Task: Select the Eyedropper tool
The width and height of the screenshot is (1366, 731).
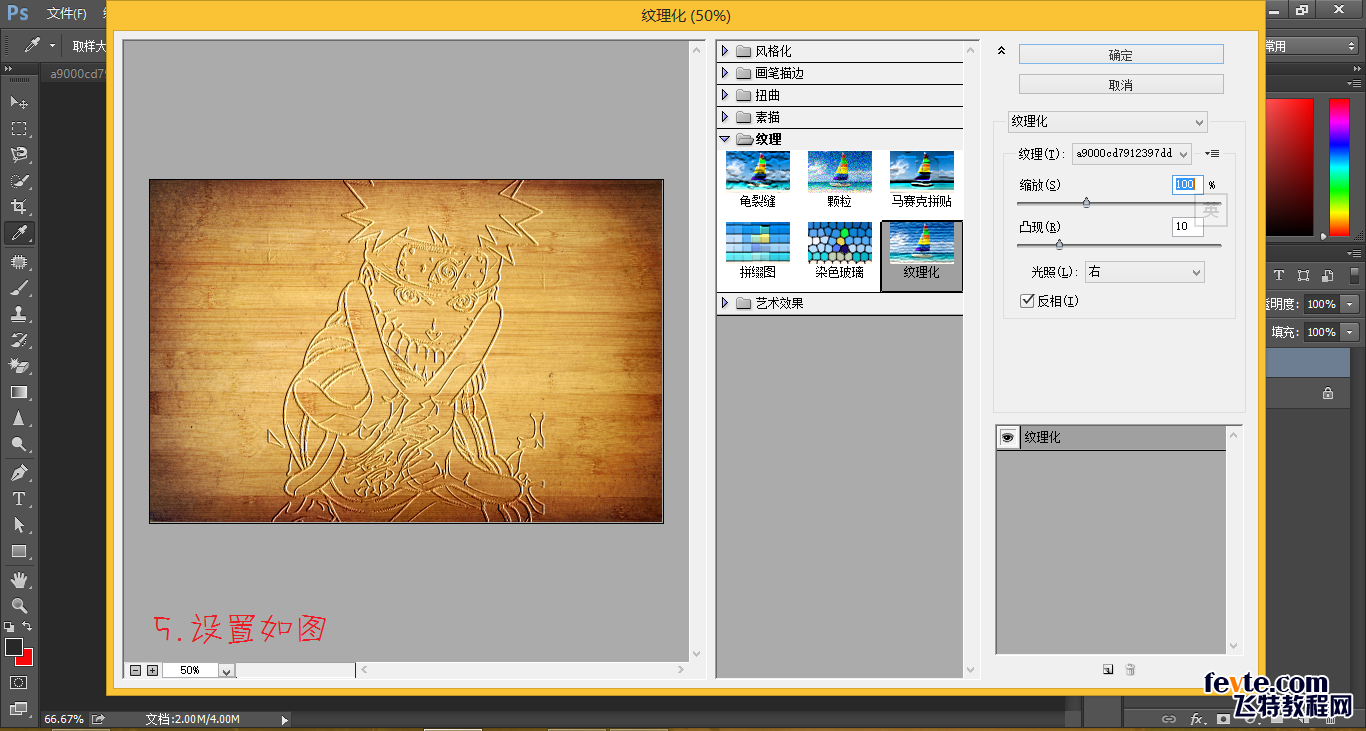Action: [x=18, y=233]
